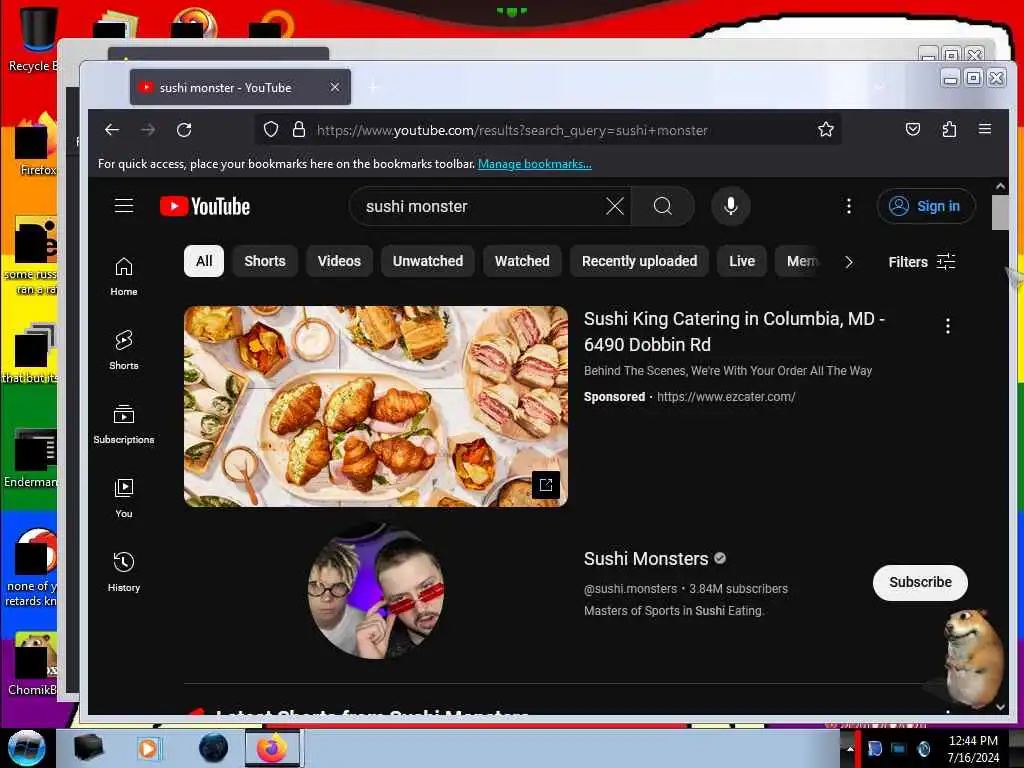Click the external link icon on ad thumbnail
This screenshot has width=1024, height=768.
click(x=545, y=485)
